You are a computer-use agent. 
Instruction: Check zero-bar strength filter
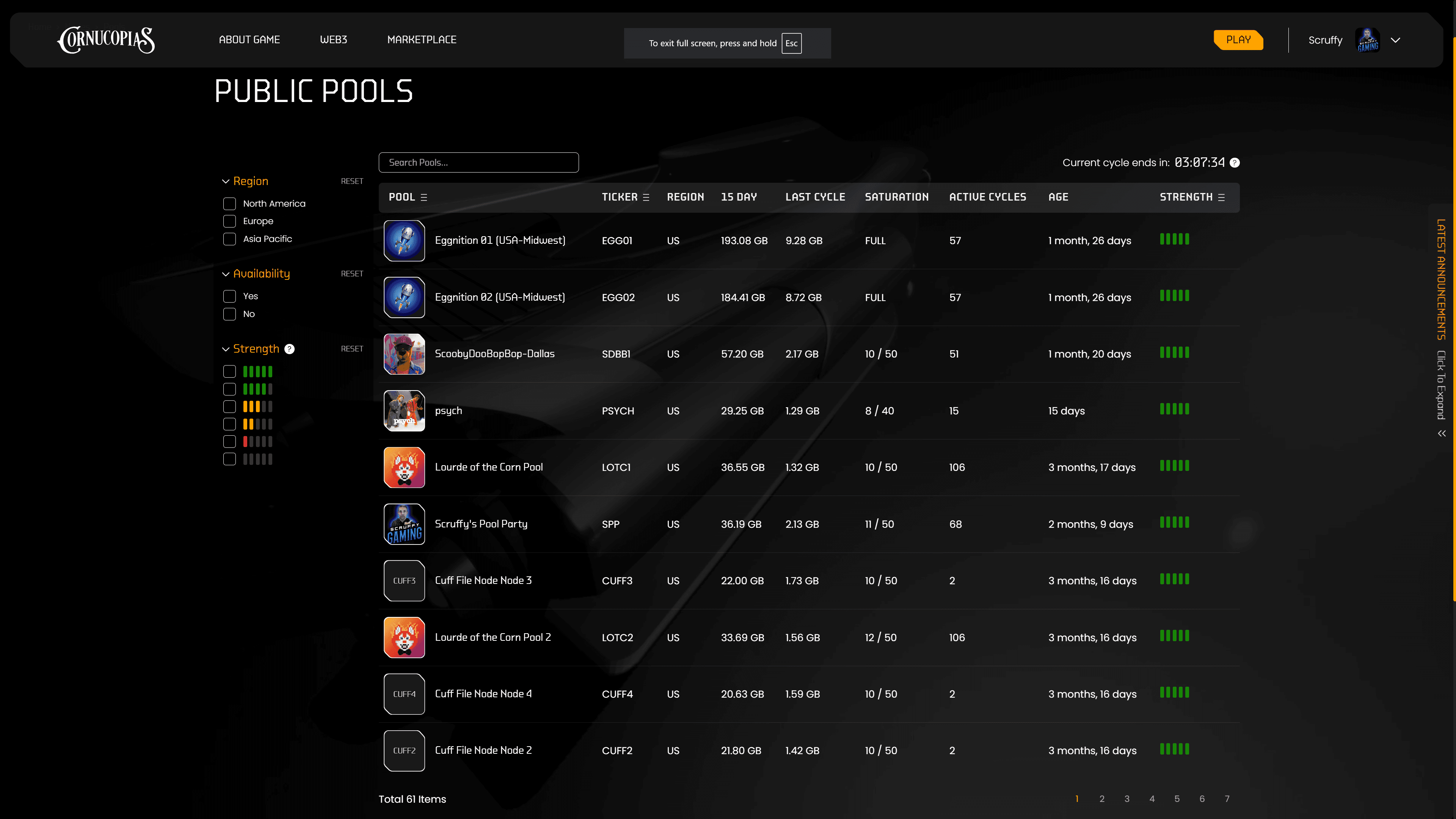[x=229, y=459]
